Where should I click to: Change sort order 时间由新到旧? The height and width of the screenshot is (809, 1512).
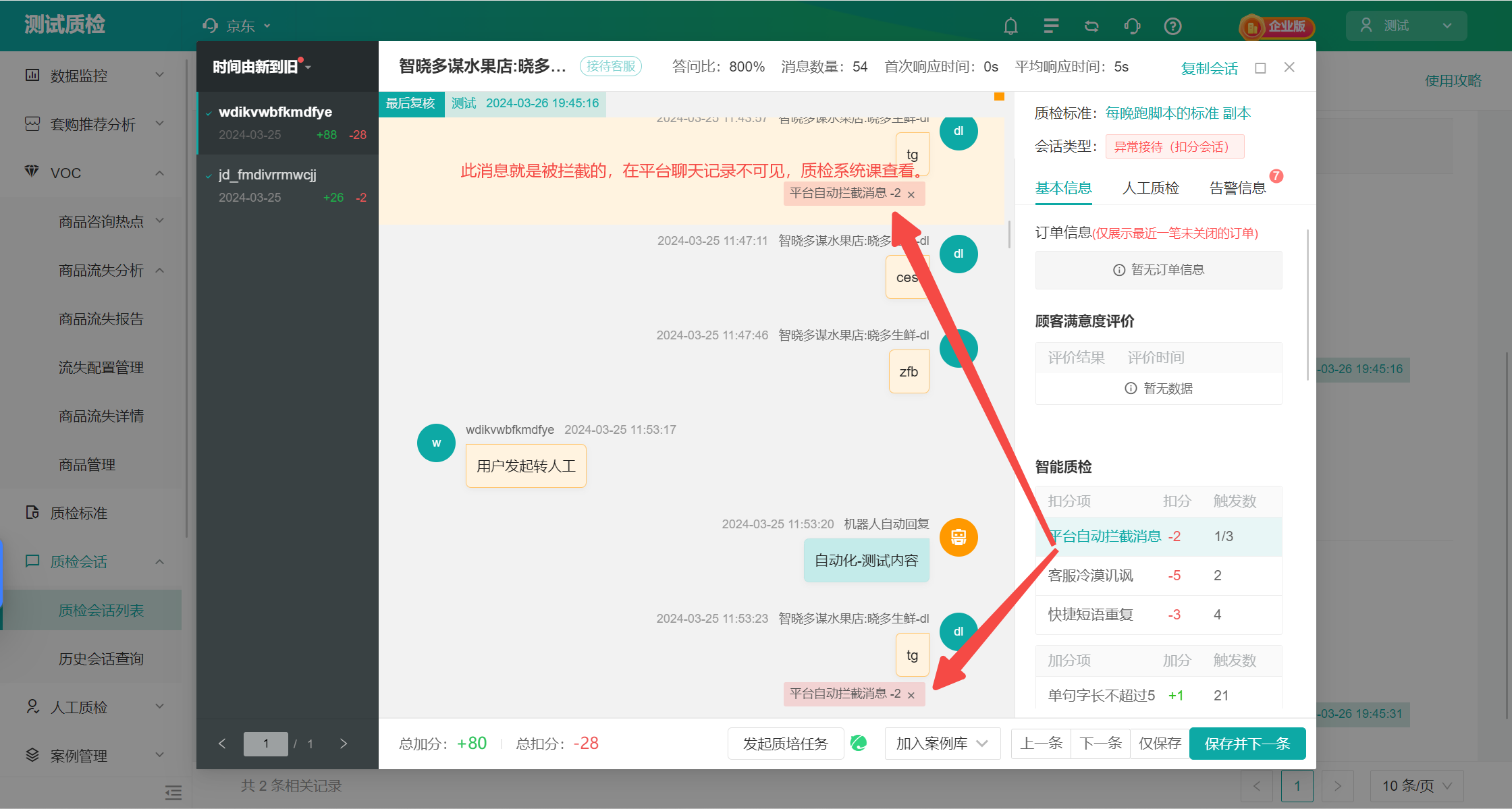(x=261, y=67)
